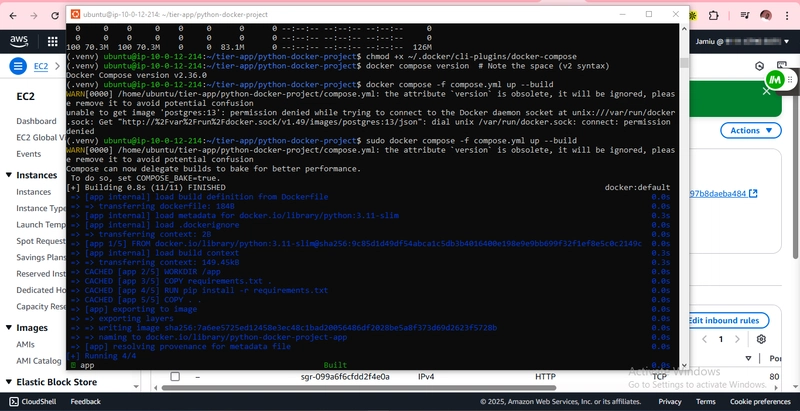Viewport: 800px width, 411px height.
Task: Click the 'Building 0.8s (11/11) FINISHED' terminal line
Action: pyautogui.click(x=146, y=187)
